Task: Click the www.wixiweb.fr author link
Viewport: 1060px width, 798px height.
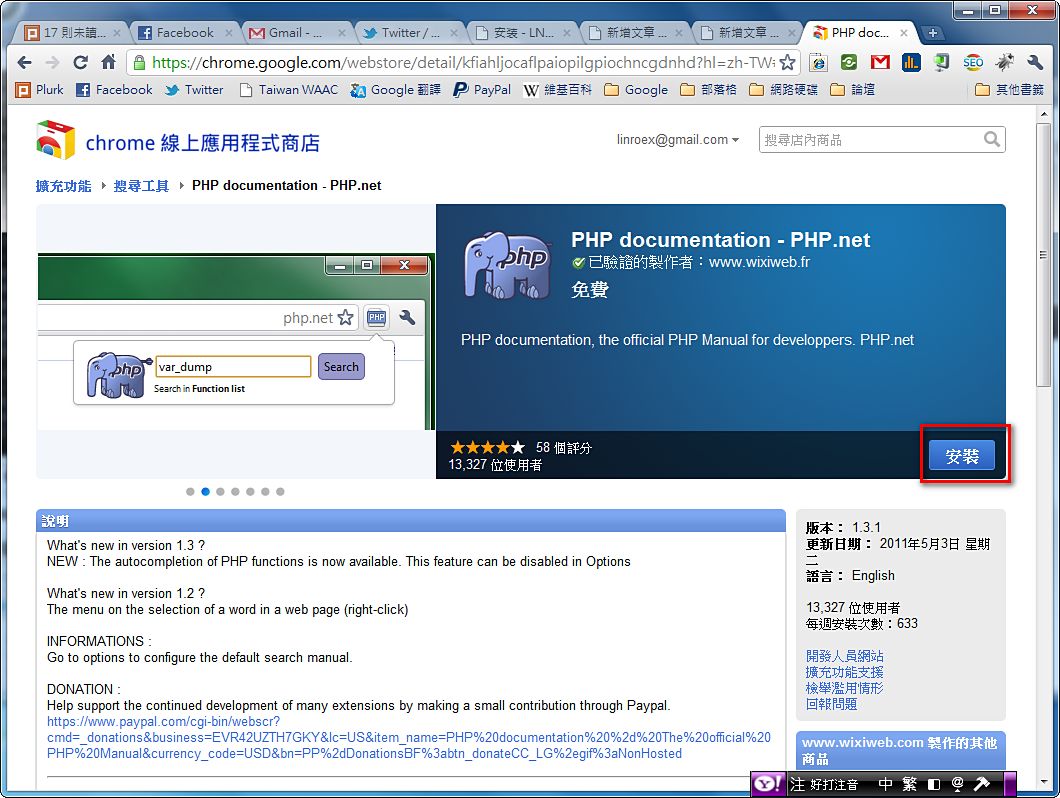Action: pyautogui.click(x=759, y=262)
